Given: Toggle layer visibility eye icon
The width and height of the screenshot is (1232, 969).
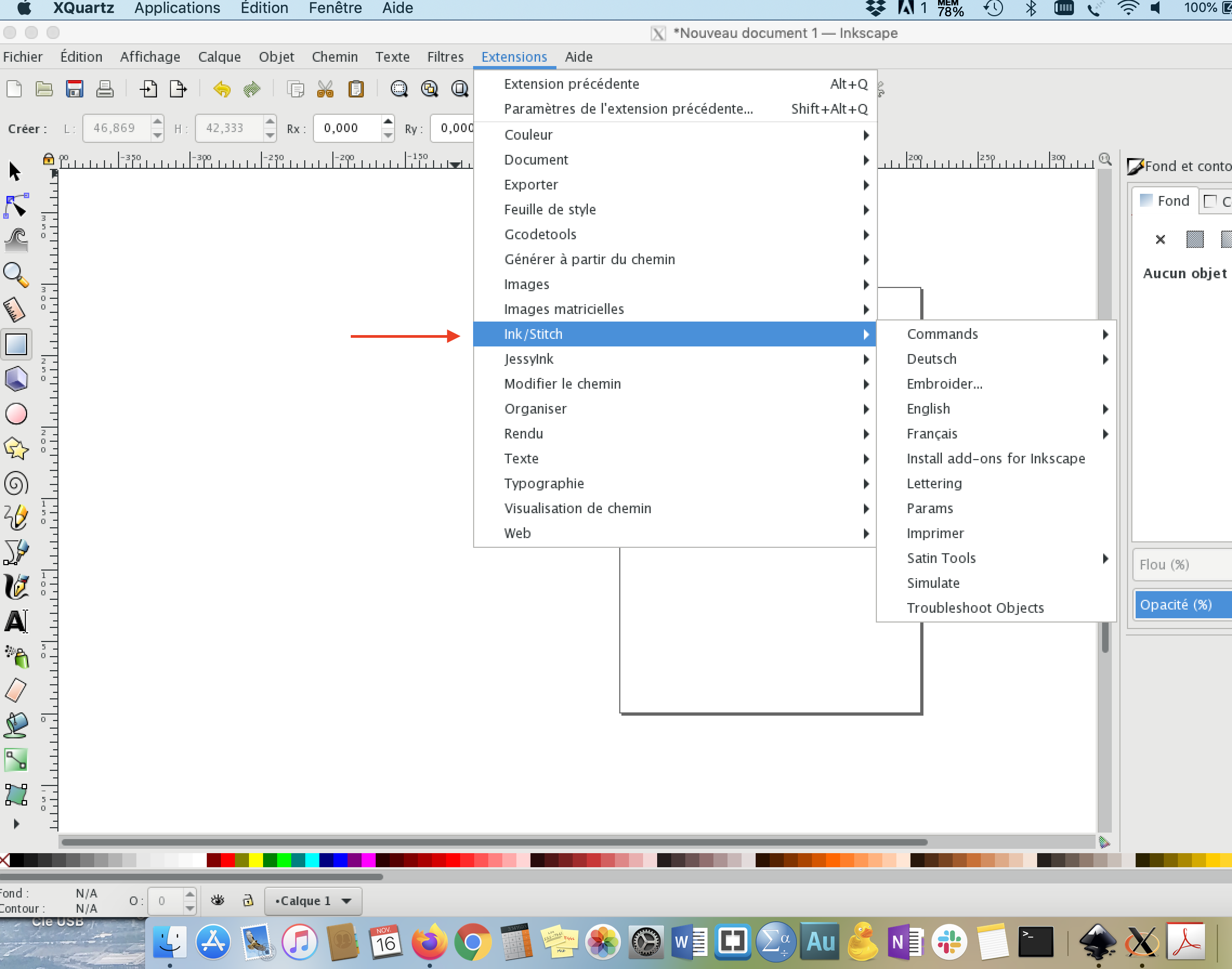Looking at the screenshot, I should (x=218, y=900).
